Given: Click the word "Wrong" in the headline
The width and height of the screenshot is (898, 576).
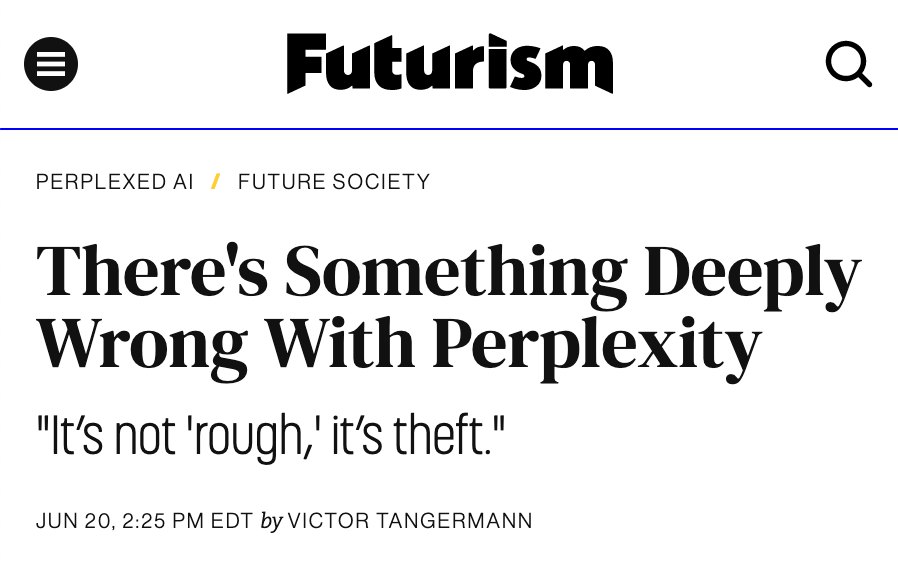Looking at the screenshot, I should click(141, 345).
